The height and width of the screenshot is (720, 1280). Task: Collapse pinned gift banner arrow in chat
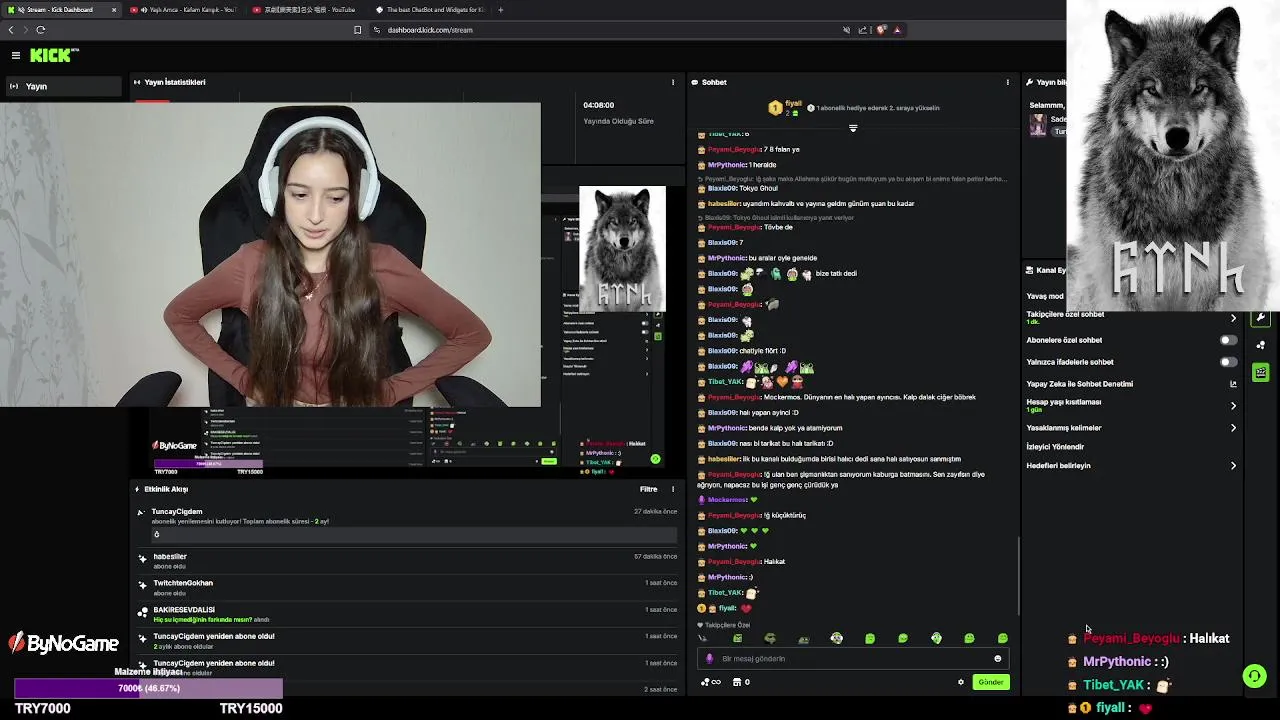[x=853, y=128]
